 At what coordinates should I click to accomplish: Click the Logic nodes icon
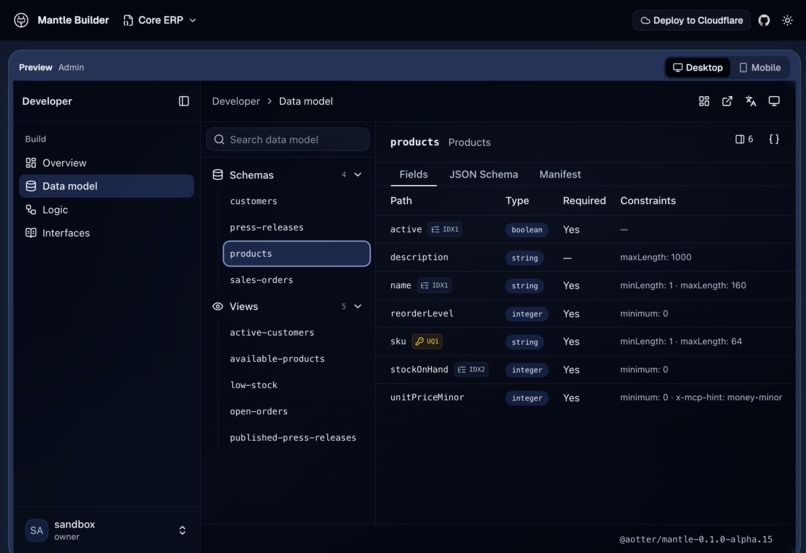click(31, 210)
